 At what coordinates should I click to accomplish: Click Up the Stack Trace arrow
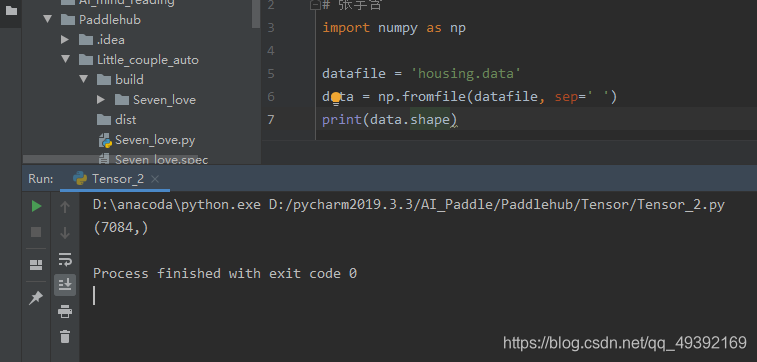pyautogui.click(x=65, y=207)
